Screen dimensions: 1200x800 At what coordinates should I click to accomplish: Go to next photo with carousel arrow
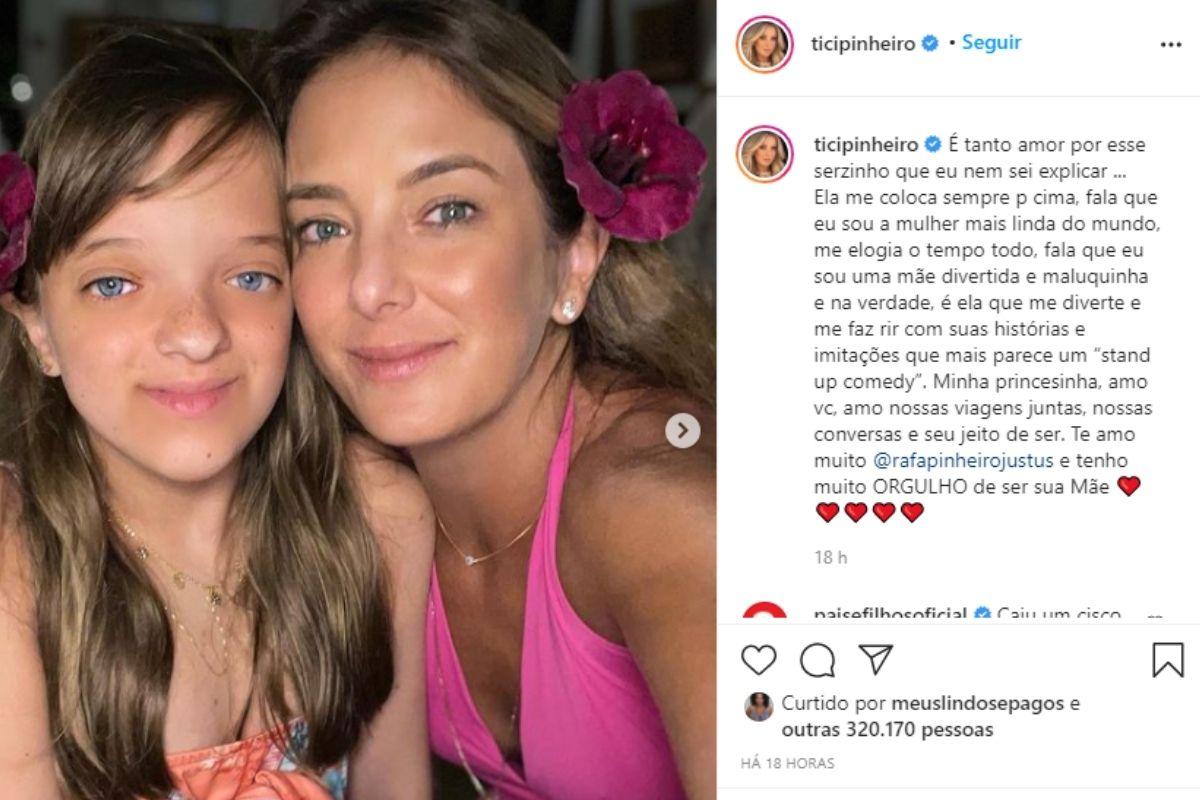683,431
